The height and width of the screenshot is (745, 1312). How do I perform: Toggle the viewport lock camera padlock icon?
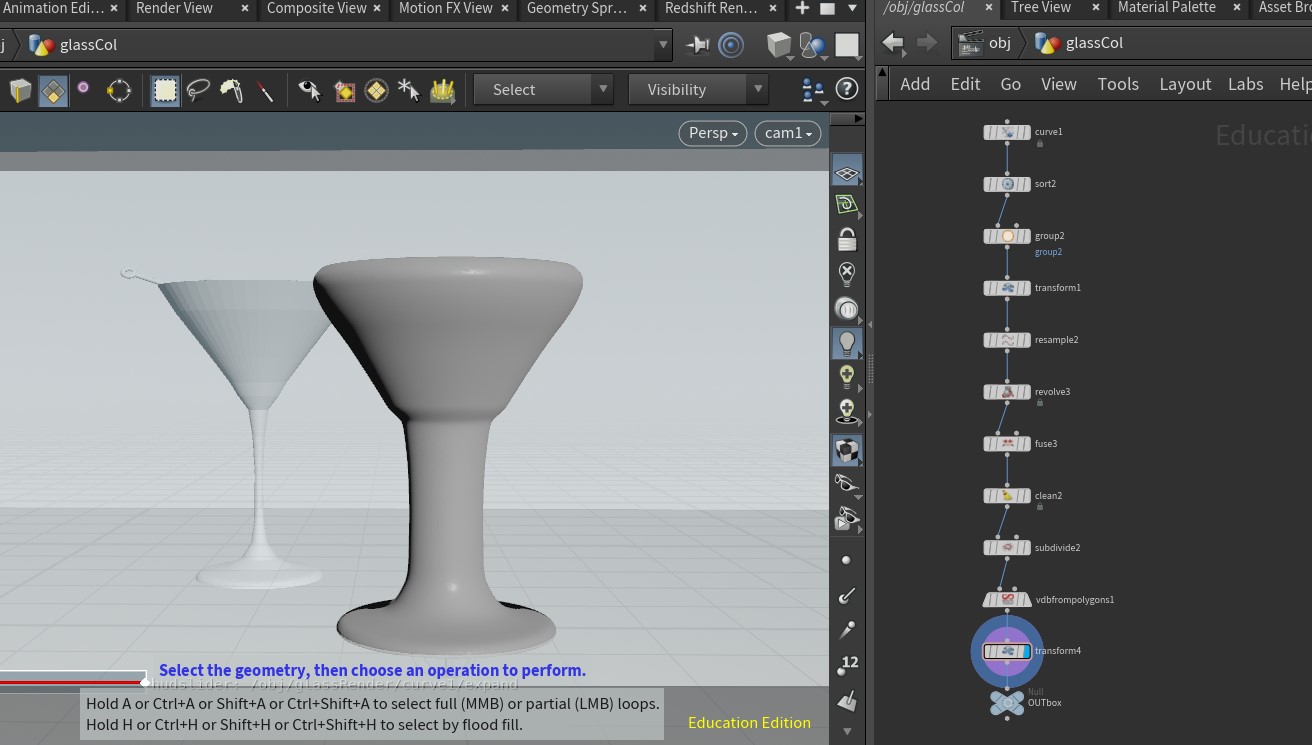(847, 240)
